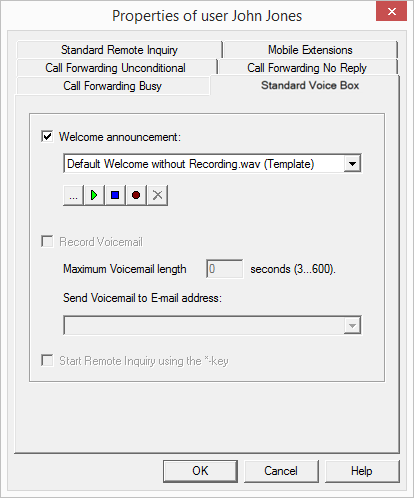Screen dimensions: 414x498
Task: Play the welcome announcement
Action: pos(94,195)
